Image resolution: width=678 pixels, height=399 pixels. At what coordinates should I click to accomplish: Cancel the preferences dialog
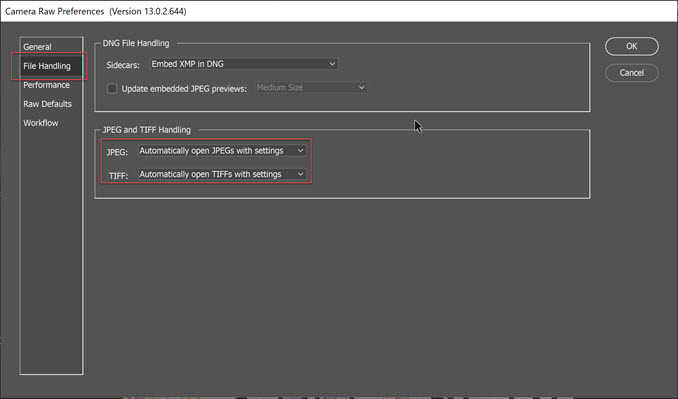coord(632,73)
